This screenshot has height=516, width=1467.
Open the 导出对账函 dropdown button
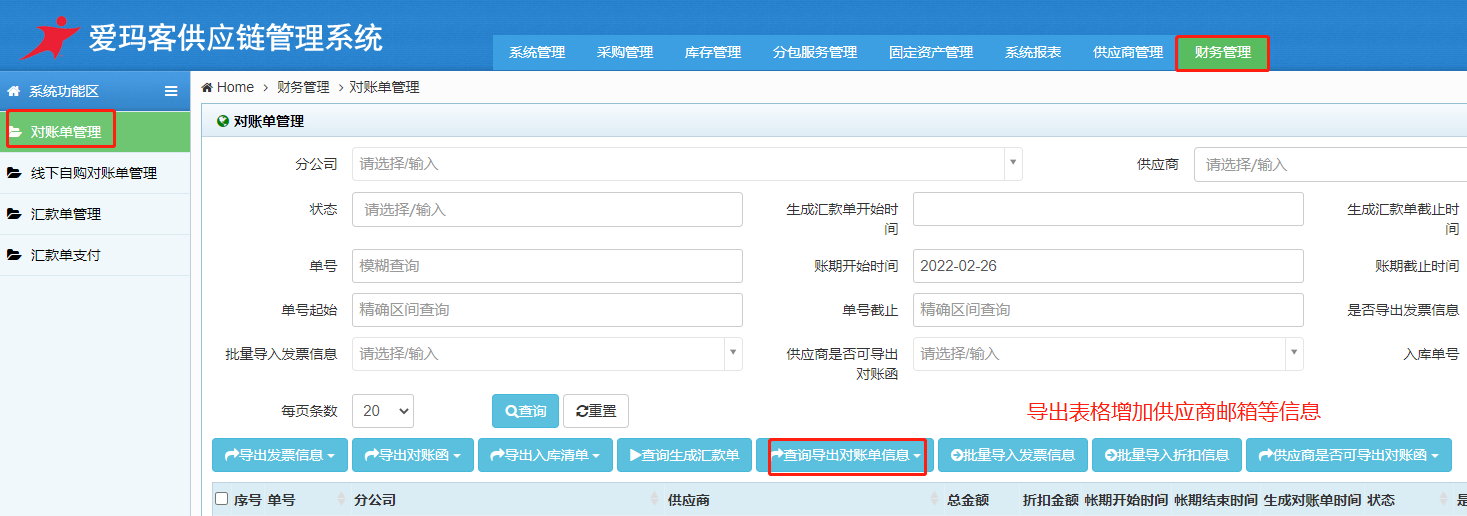pos(413,455)
